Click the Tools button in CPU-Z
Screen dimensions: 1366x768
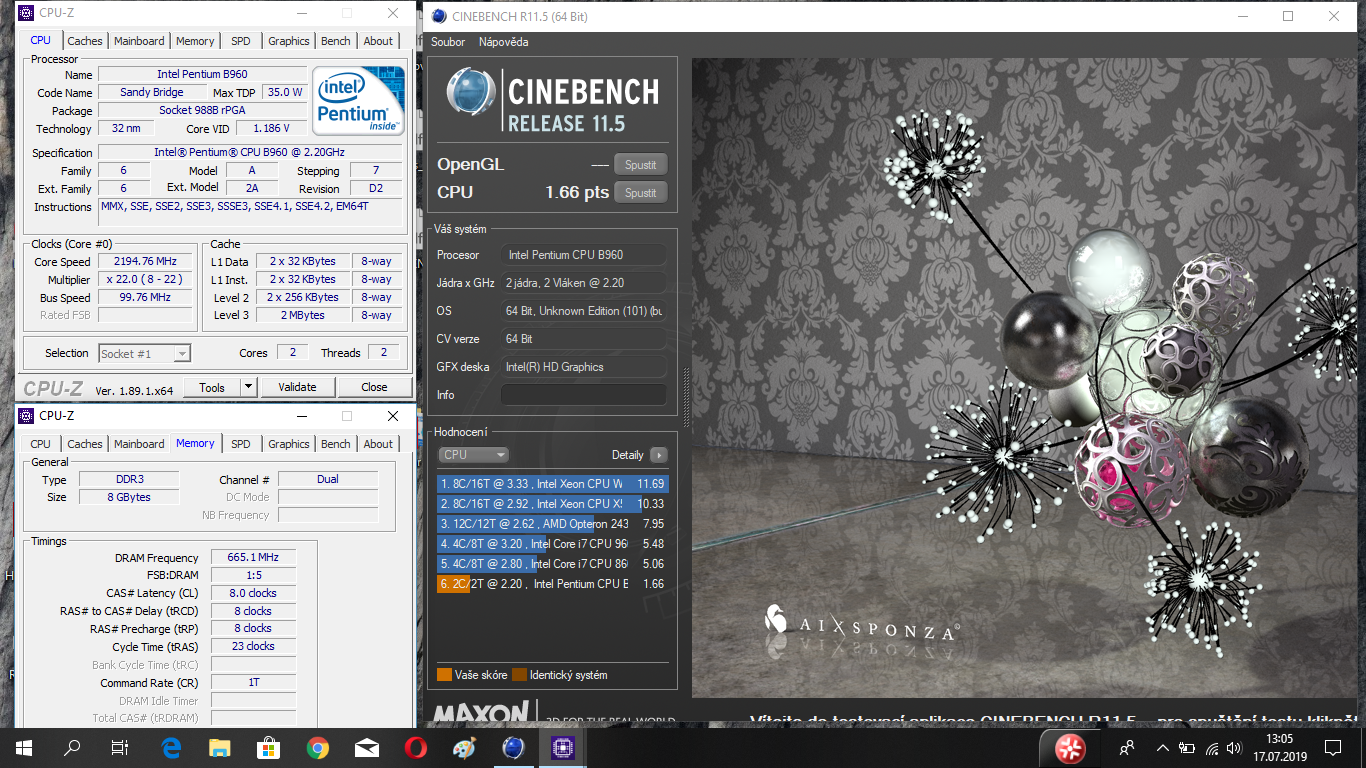[212, 387]
